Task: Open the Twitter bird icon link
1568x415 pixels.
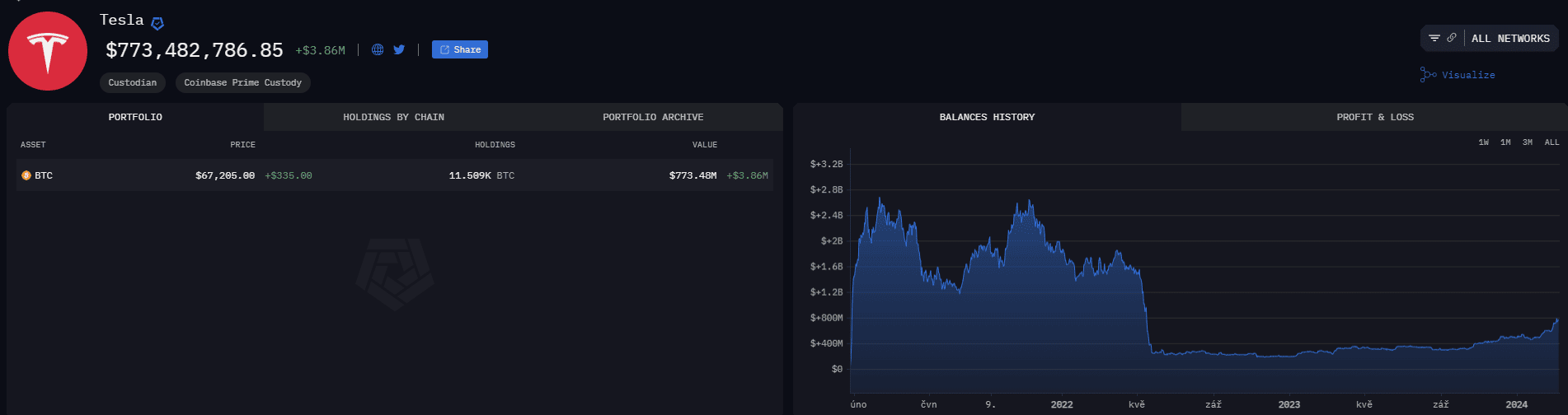Action: [x=399, y=49]
